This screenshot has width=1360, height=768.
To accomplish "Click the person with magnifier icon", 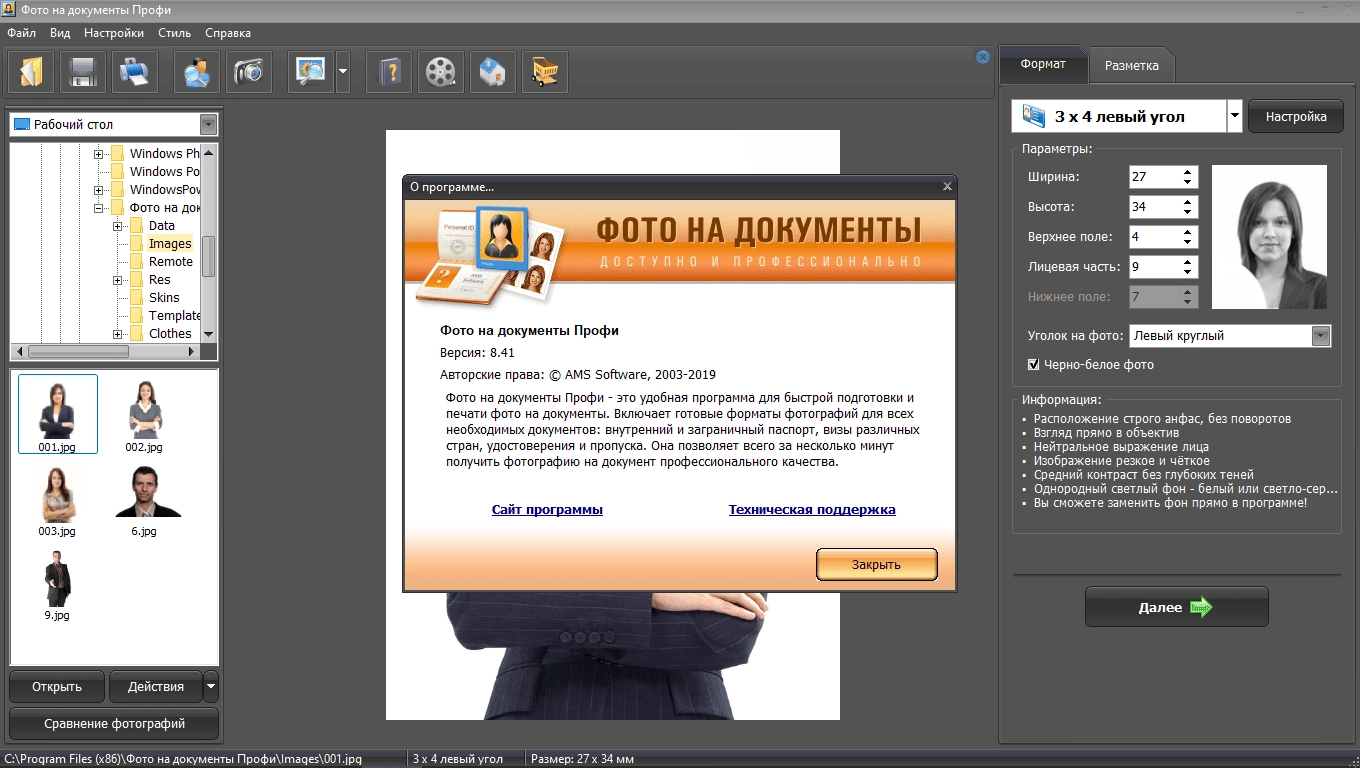I will click(x=197, y=71).
